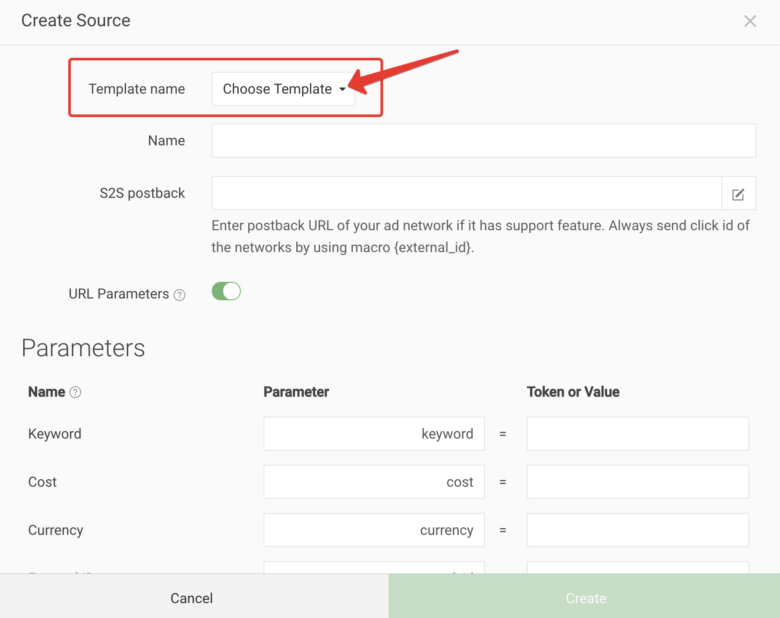Click the Keyword parameter field
780x618 pixels.
coord(374,434)
